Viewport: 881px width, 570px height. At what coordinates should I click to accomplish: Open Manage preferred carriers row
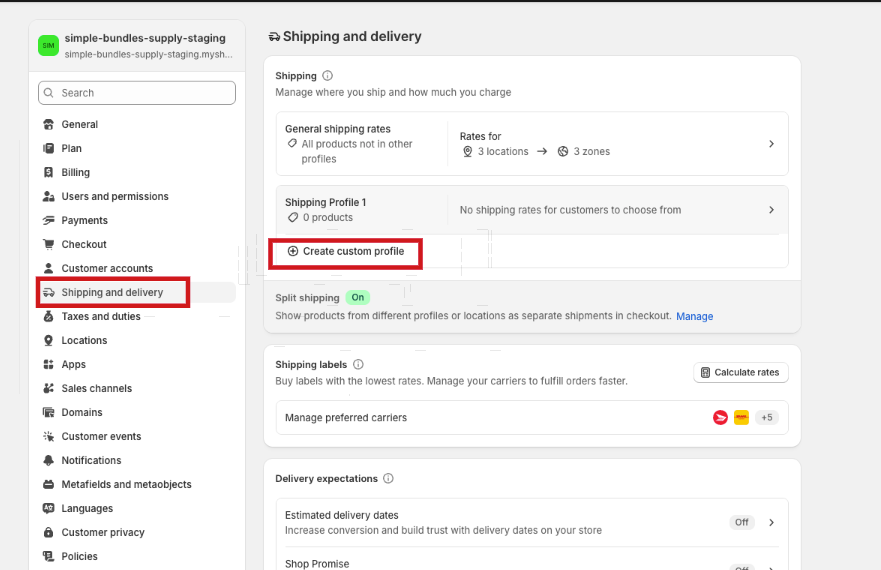click(532, 418)
